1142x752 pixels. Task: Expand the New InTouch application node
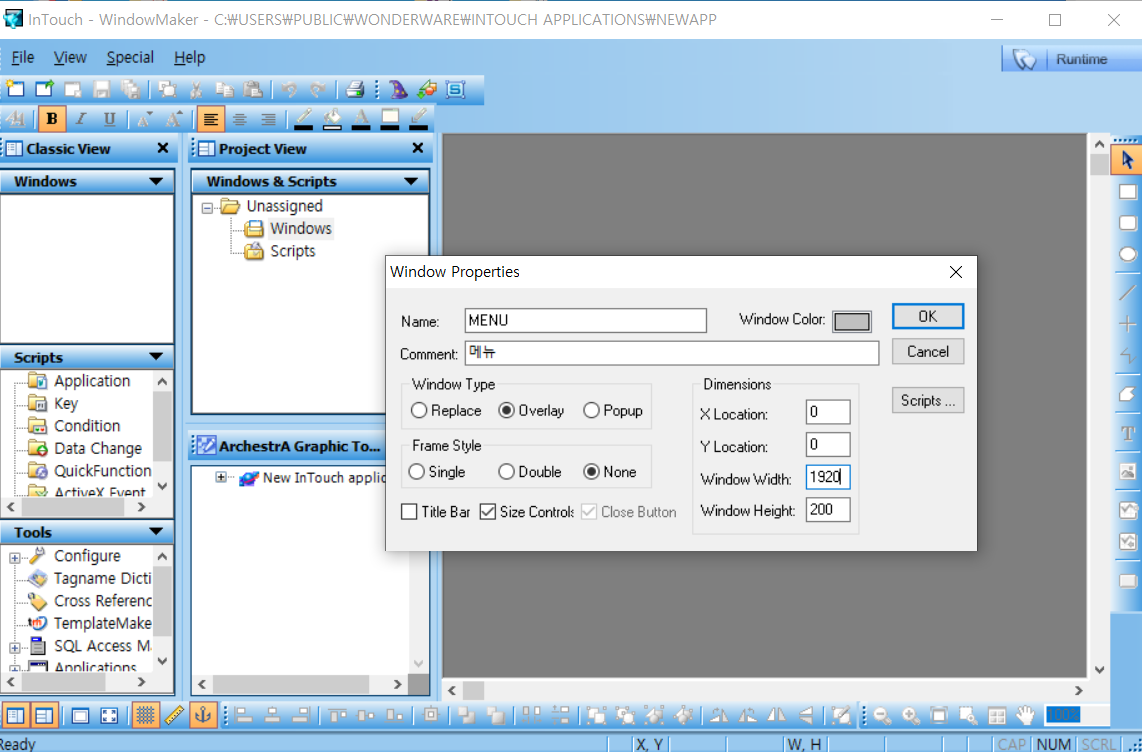click(221, 478)
